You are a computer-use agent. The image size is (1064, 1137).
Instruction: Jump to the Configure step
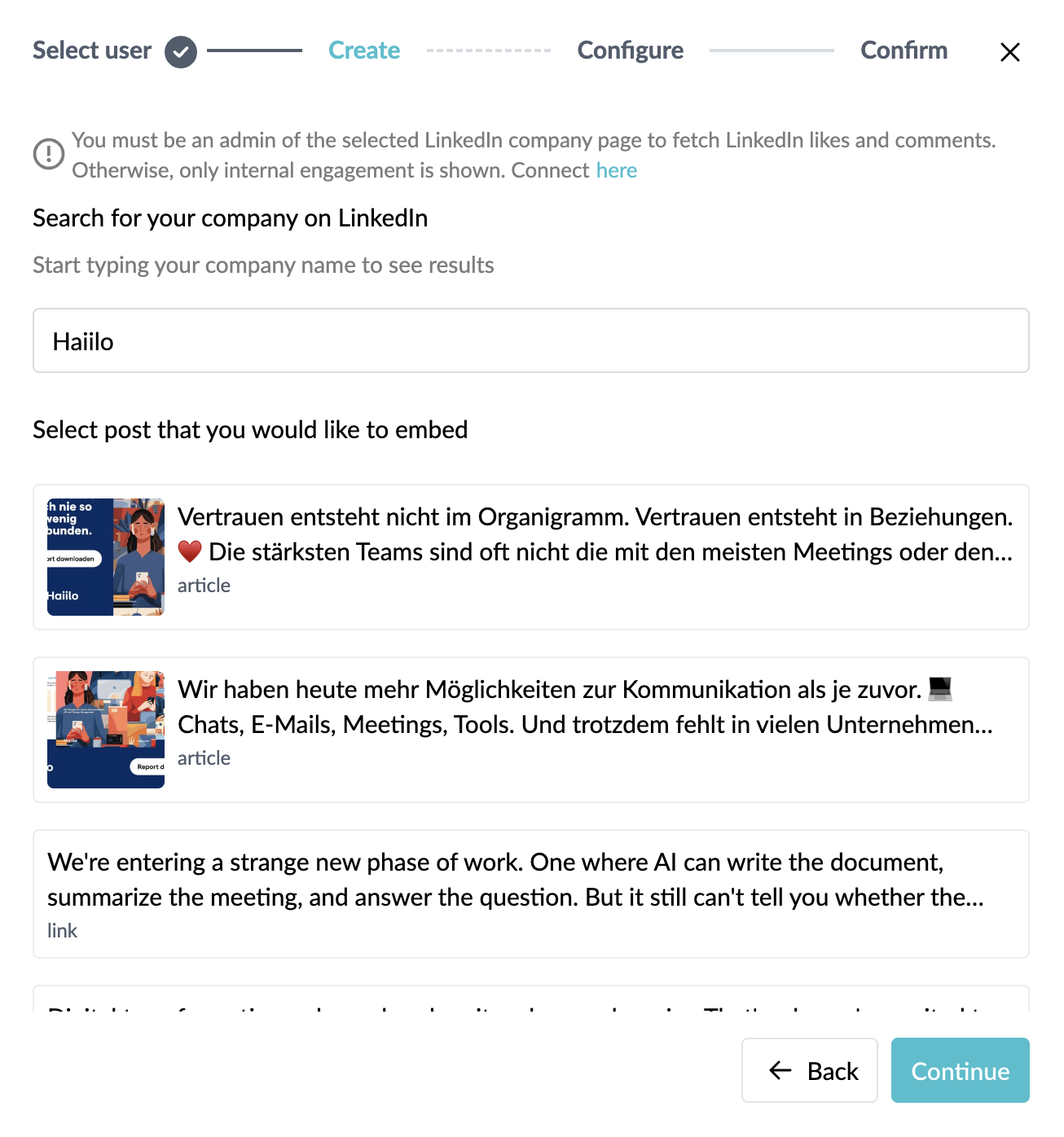point(631,50)
